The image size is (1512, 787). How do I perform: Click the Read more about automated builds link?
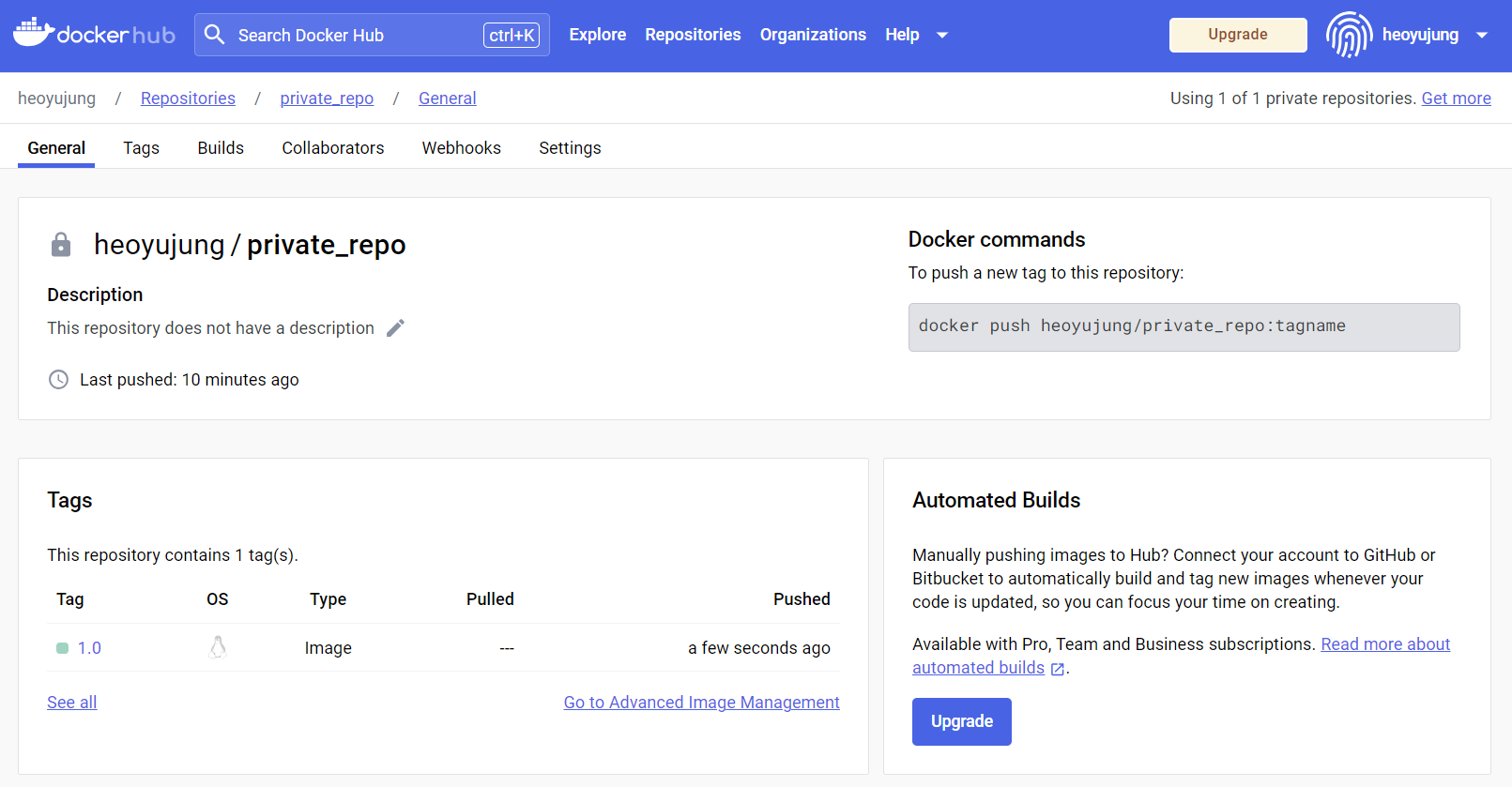click(1385, 644)
